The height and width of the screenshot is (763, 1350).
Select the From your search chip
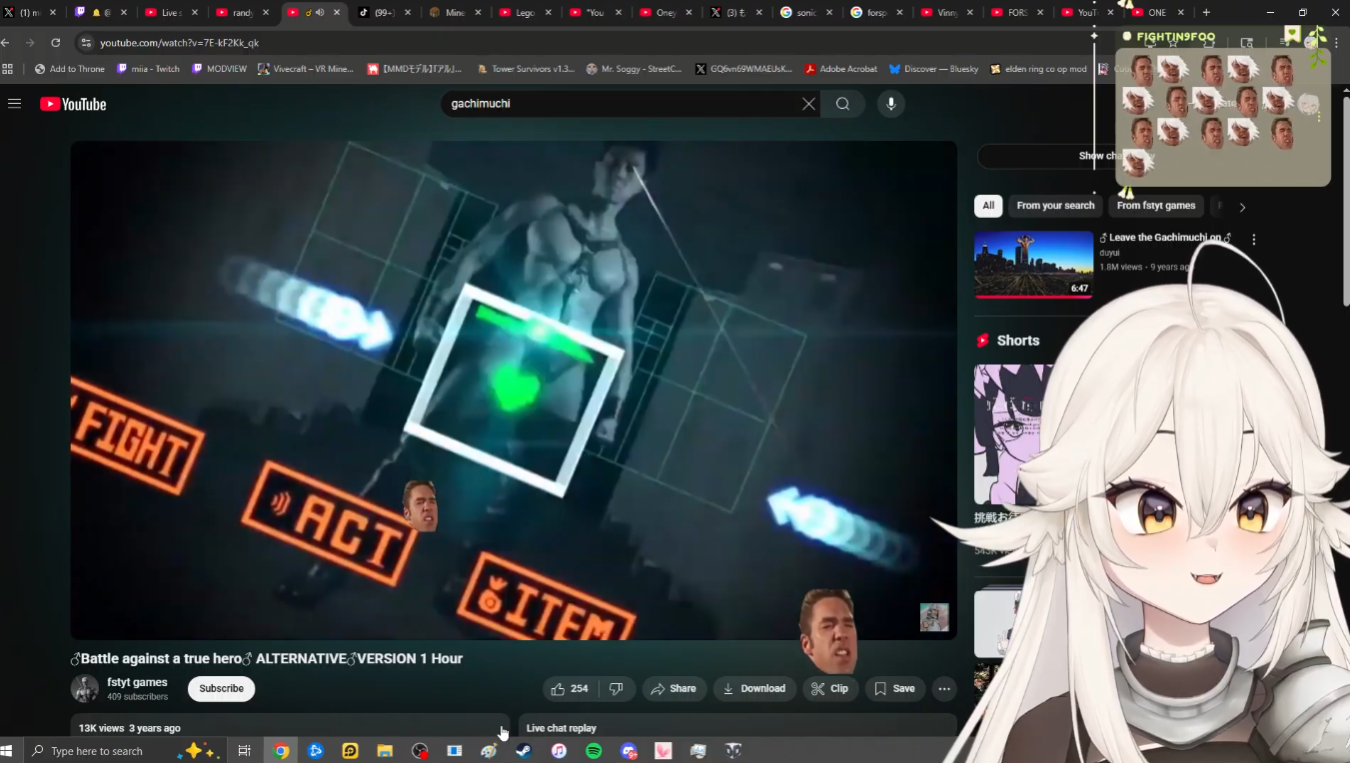[x=1055, y=206]
